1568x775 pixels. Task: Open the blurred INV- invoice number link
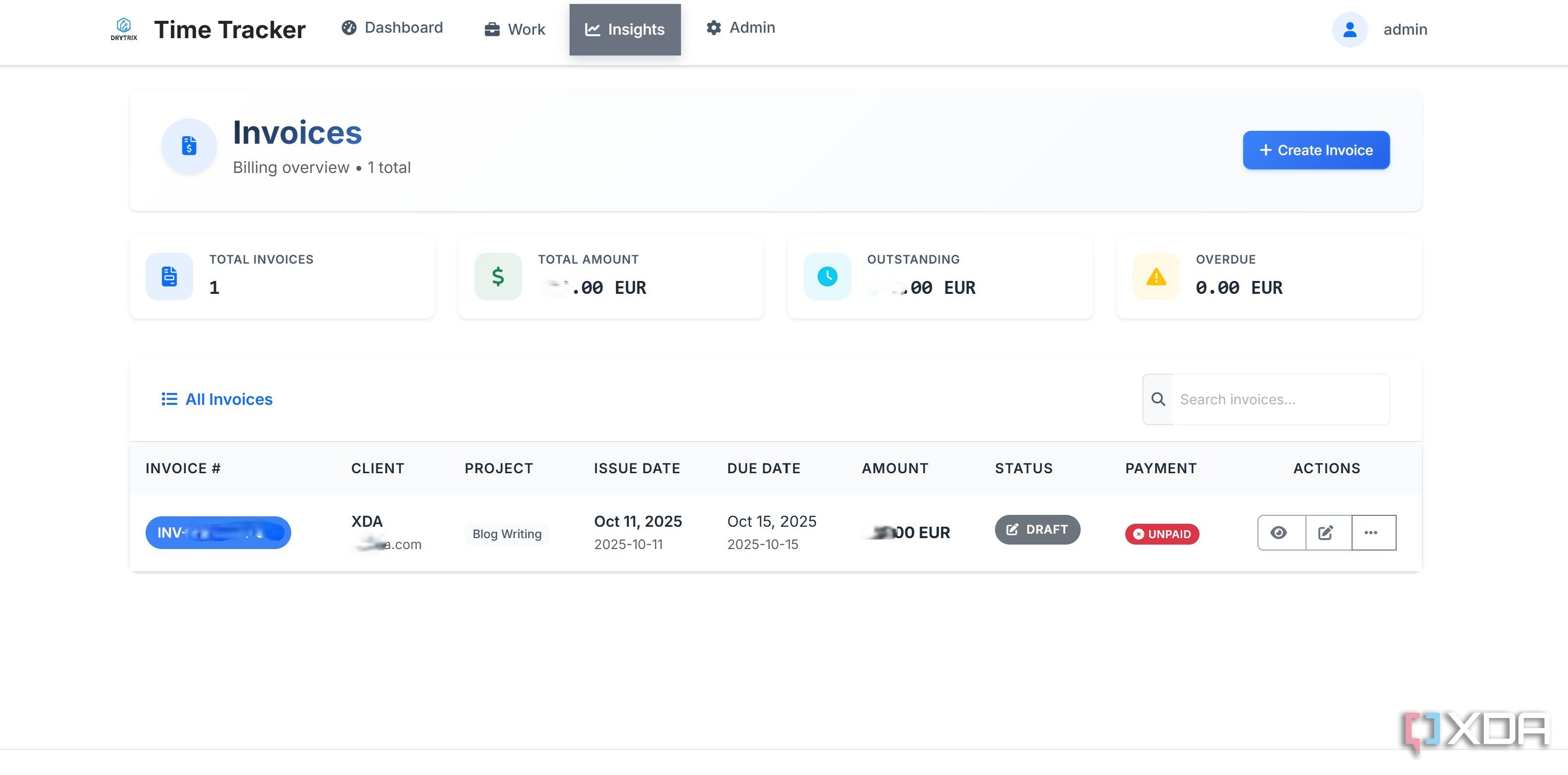218,533
